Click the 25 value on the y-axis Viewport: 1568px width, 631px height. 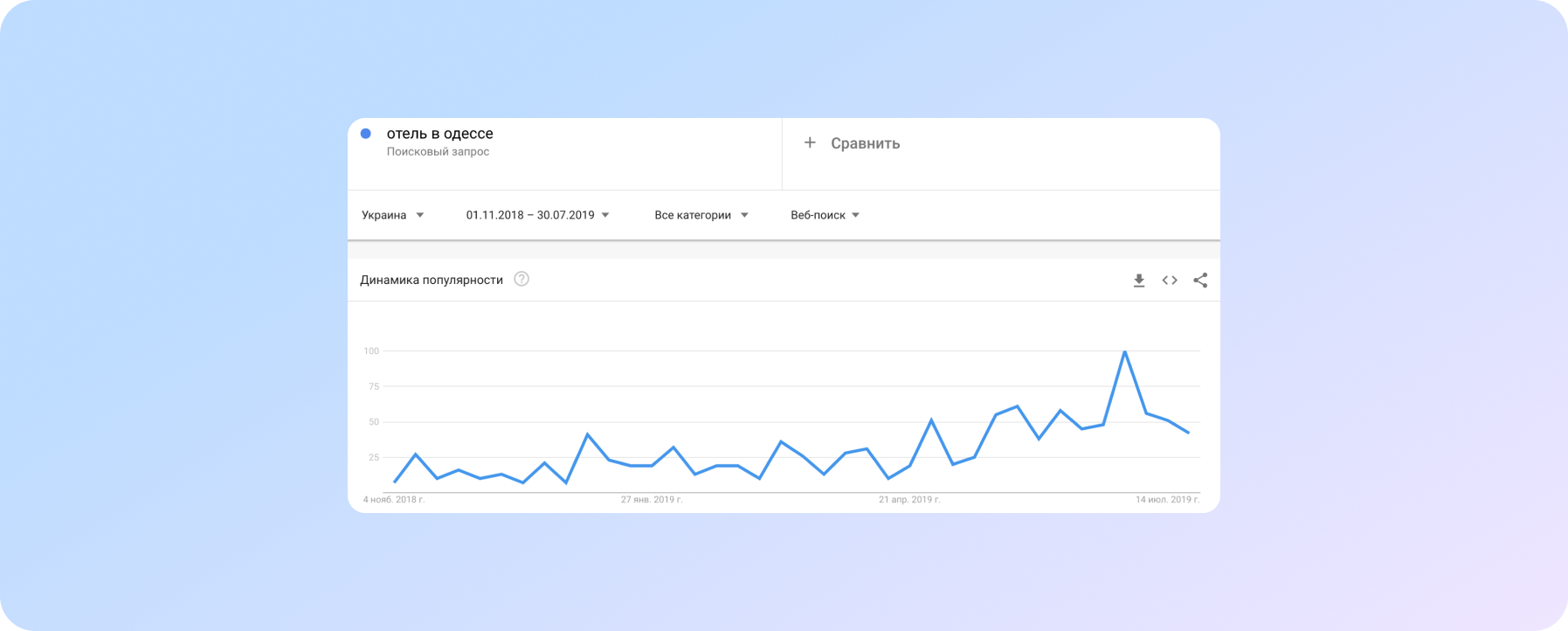pos(374,457)
